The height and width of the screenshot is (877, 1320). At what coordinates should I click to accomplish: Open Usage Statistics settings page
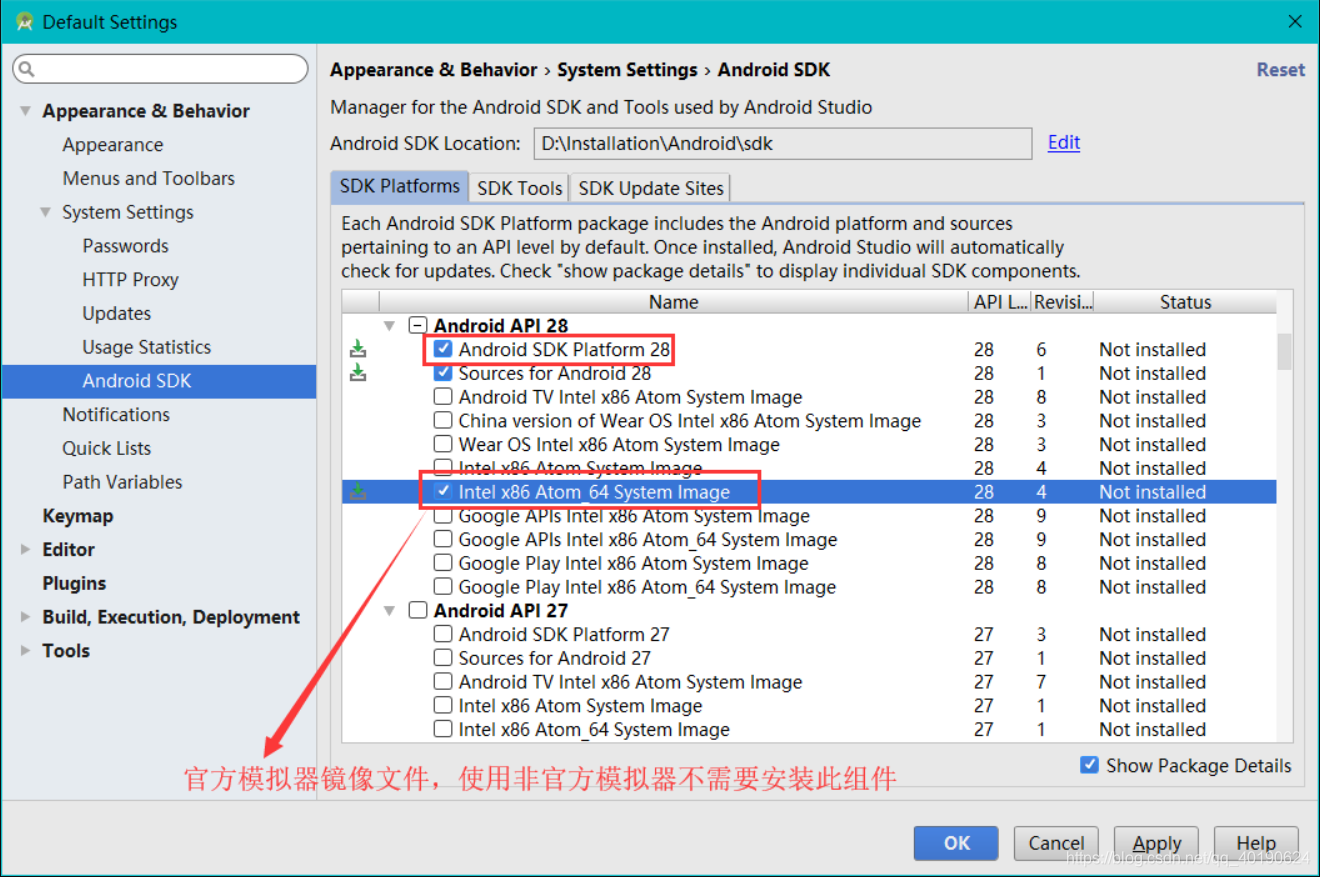[x=146, y=347]
